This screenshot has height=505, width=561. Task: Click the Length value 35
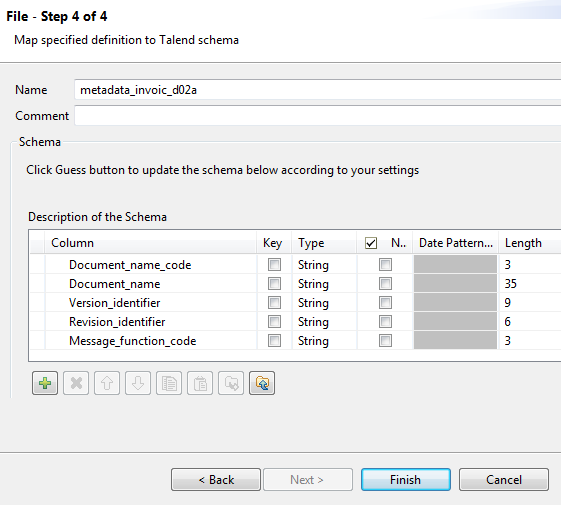click(x=511, y=284)
